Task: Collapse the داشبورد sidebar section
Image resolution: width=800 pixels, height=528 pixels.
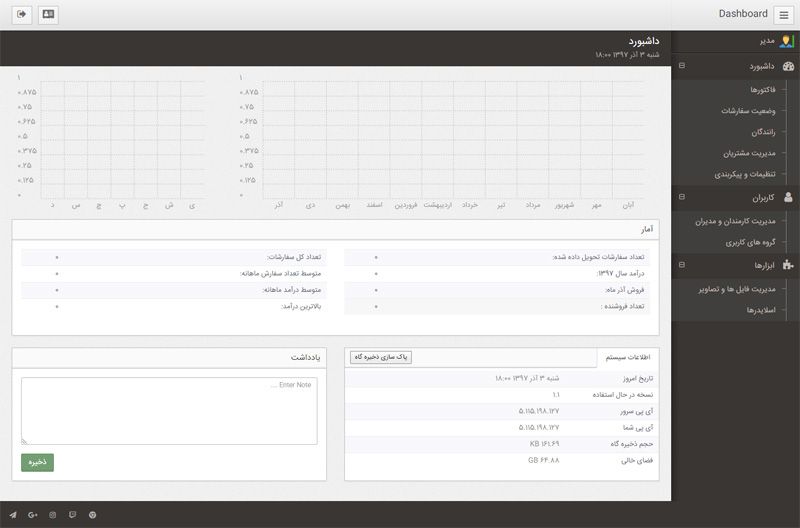Action: [x=682, y=66]
